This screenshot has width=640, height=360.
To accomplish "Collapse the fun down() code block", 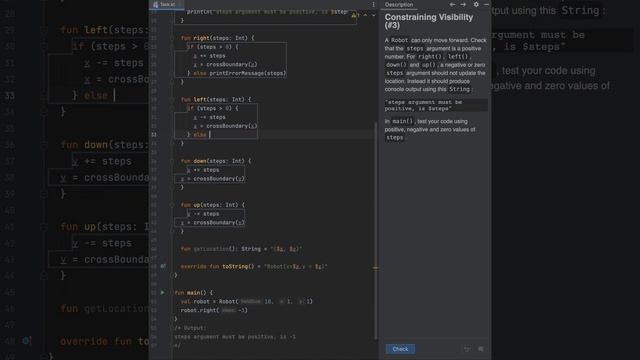I will (172, 161).
